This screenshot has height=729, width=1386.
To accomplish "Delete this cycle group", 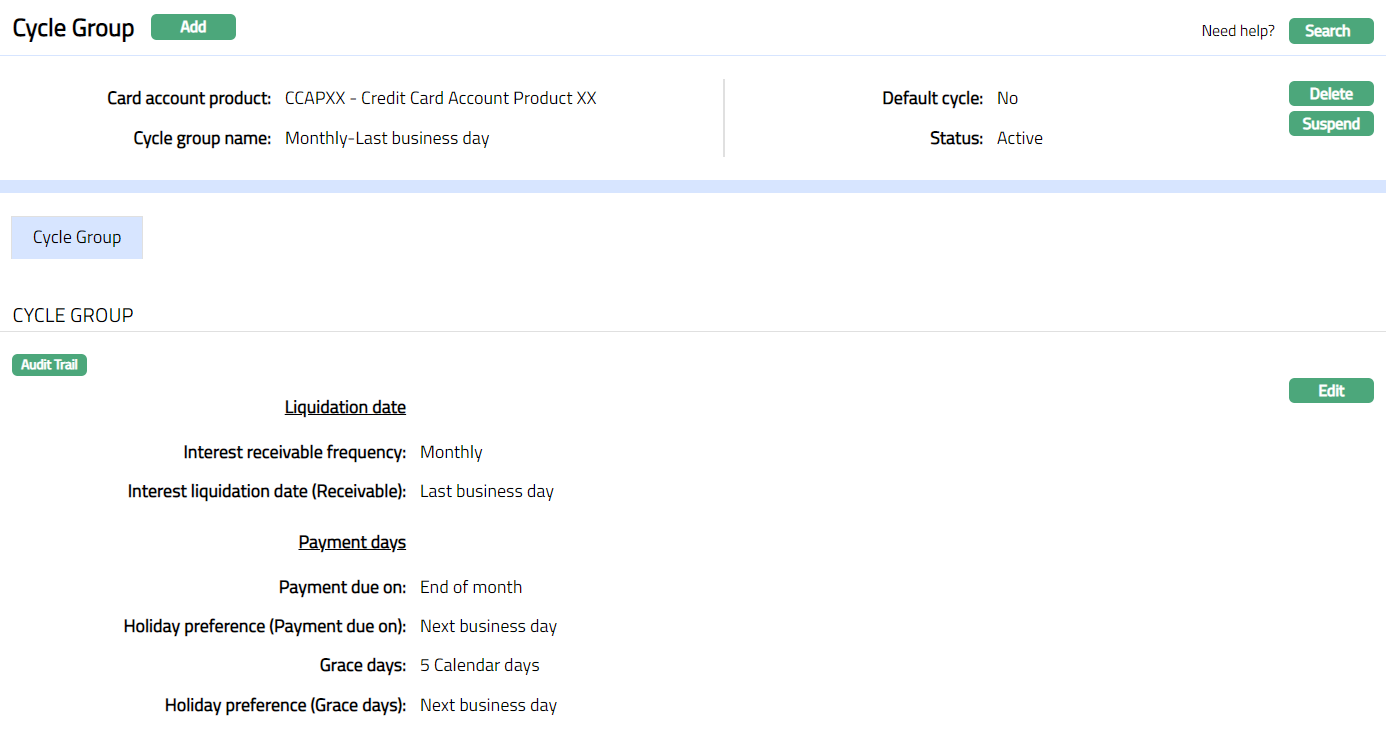I will [1330, 94].
